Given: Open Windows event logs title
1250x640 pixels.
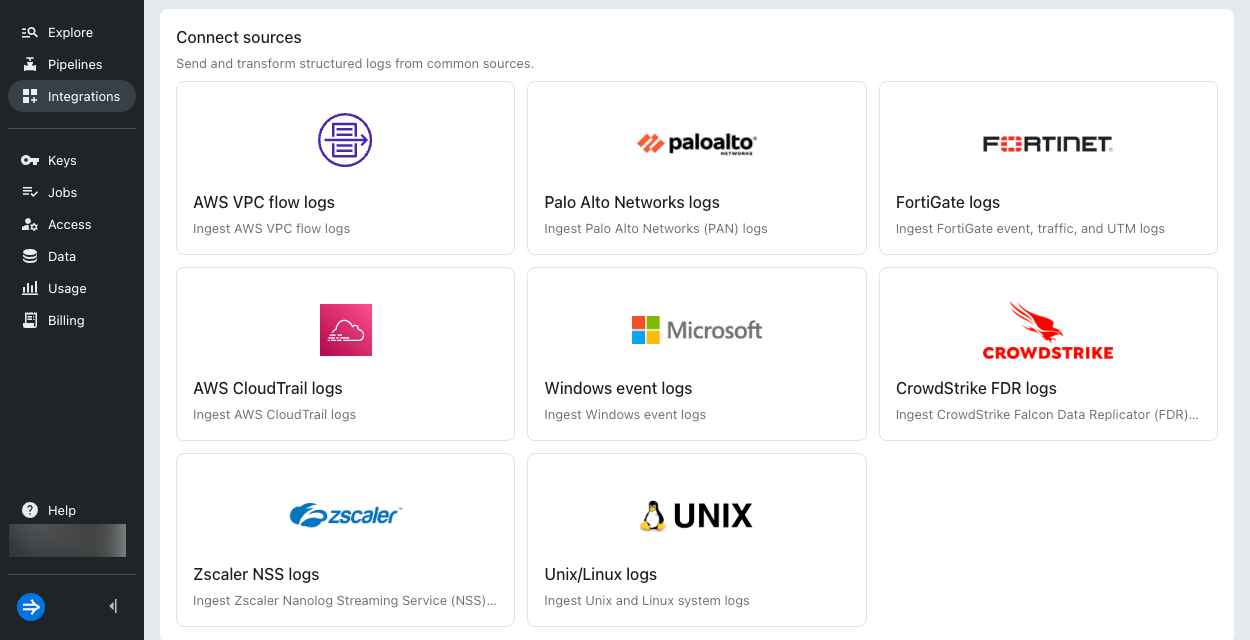Looking at the screenshot, I should point(618,388).
